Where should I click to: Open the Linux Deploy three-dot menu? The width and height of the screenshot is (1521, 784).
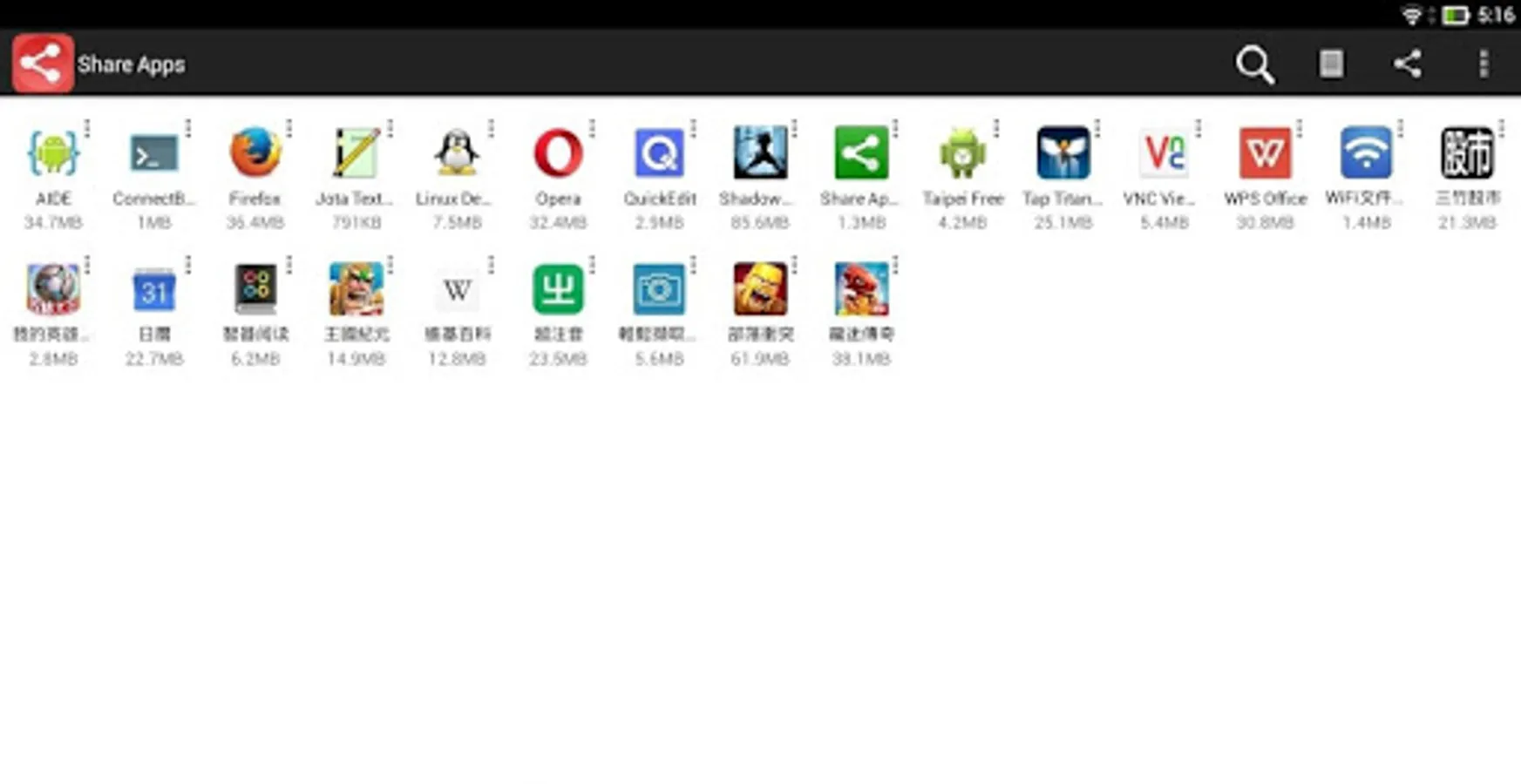[x=492, y=129]
